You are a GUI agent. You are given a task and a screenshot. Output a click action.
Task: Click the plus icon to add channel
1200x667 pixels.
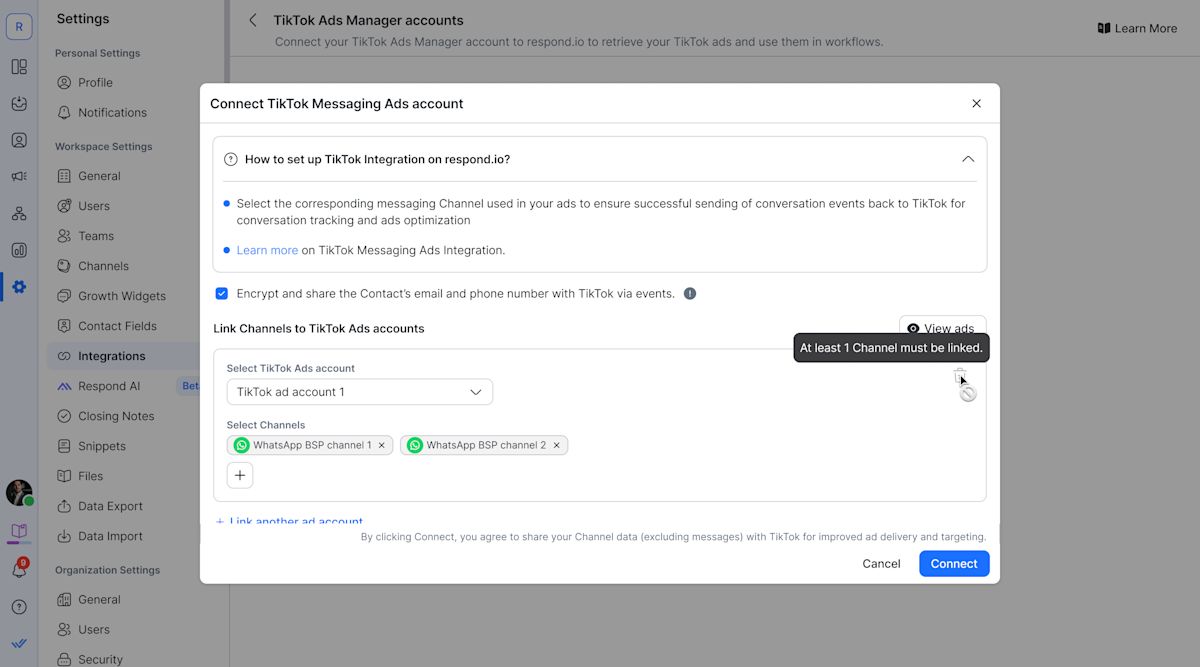(240, 475)
